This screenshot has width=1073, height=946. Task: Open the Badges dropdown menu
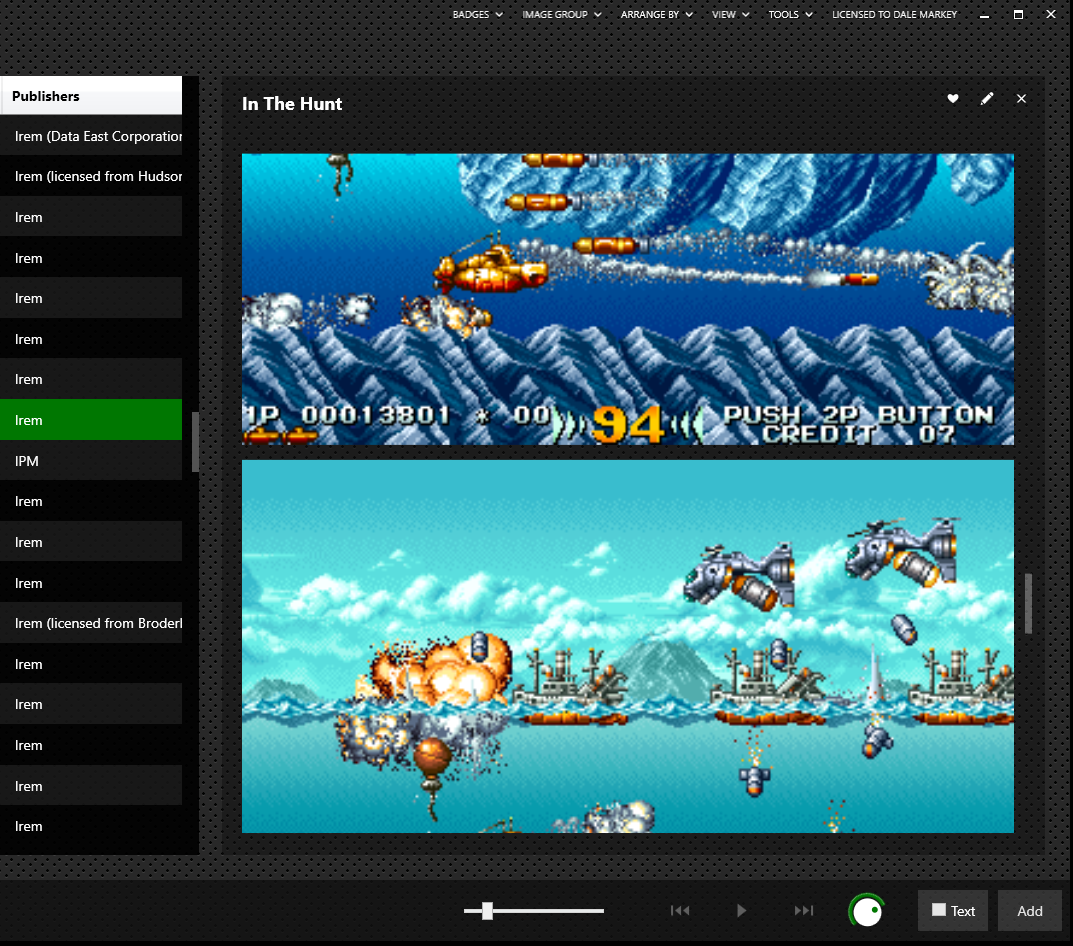point(477,14)
